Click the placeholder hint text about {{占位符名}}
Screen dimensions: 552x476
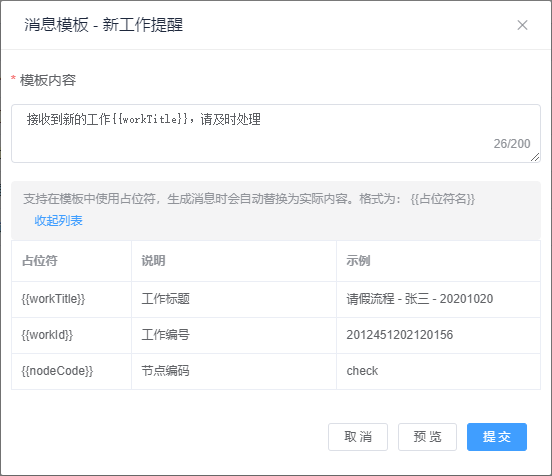coord(249,199)
